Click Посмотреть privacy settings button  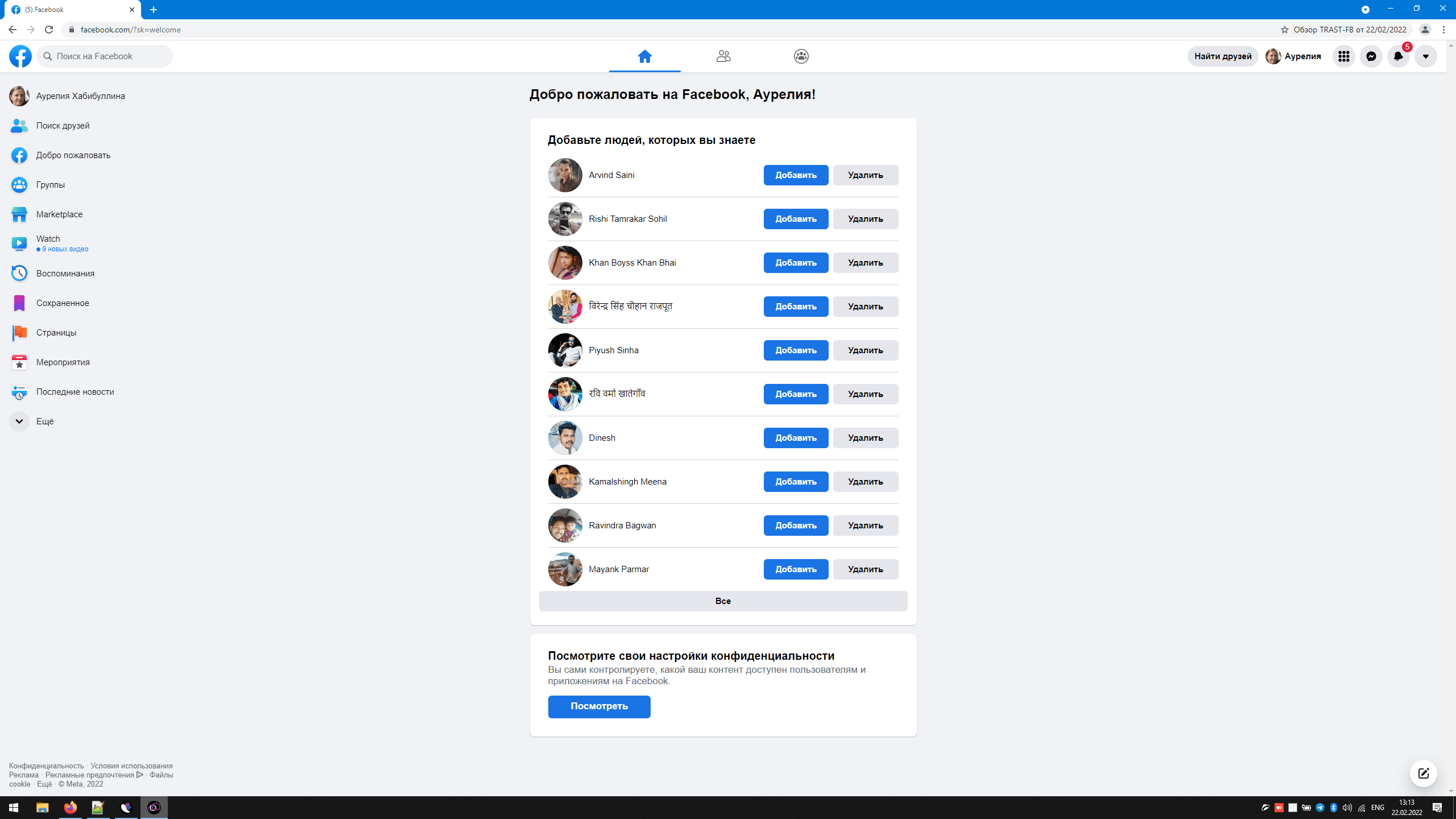point(599,706)
